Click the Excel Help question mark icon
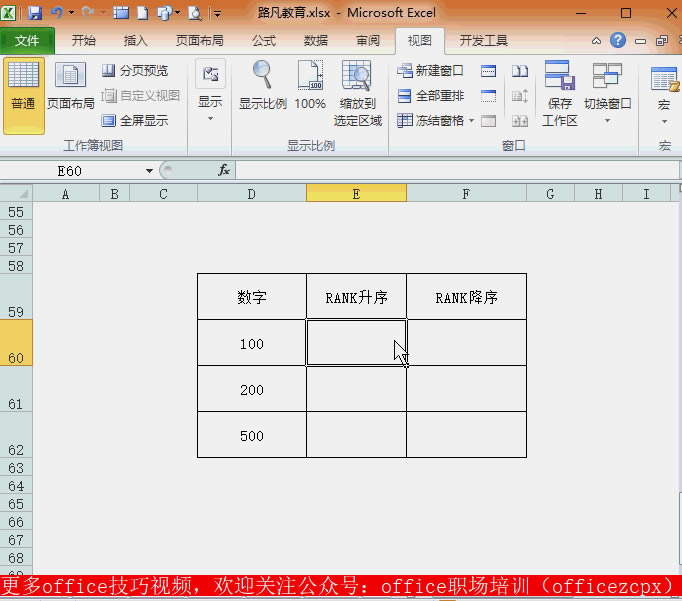Viewport: 682px width, 601px height. click(x=618, y=40)
